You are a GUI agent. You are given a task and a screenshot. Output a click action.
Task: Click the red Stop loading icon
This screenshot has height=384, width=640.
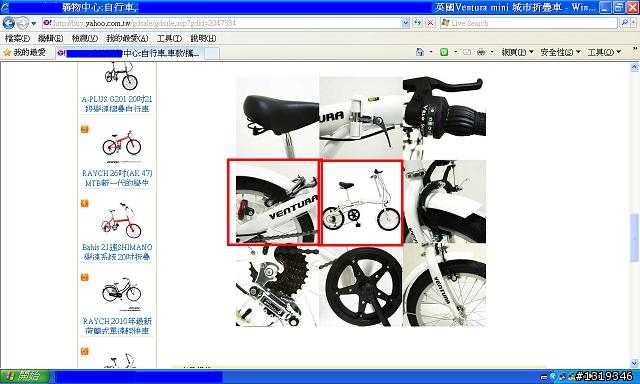[430, 23]
